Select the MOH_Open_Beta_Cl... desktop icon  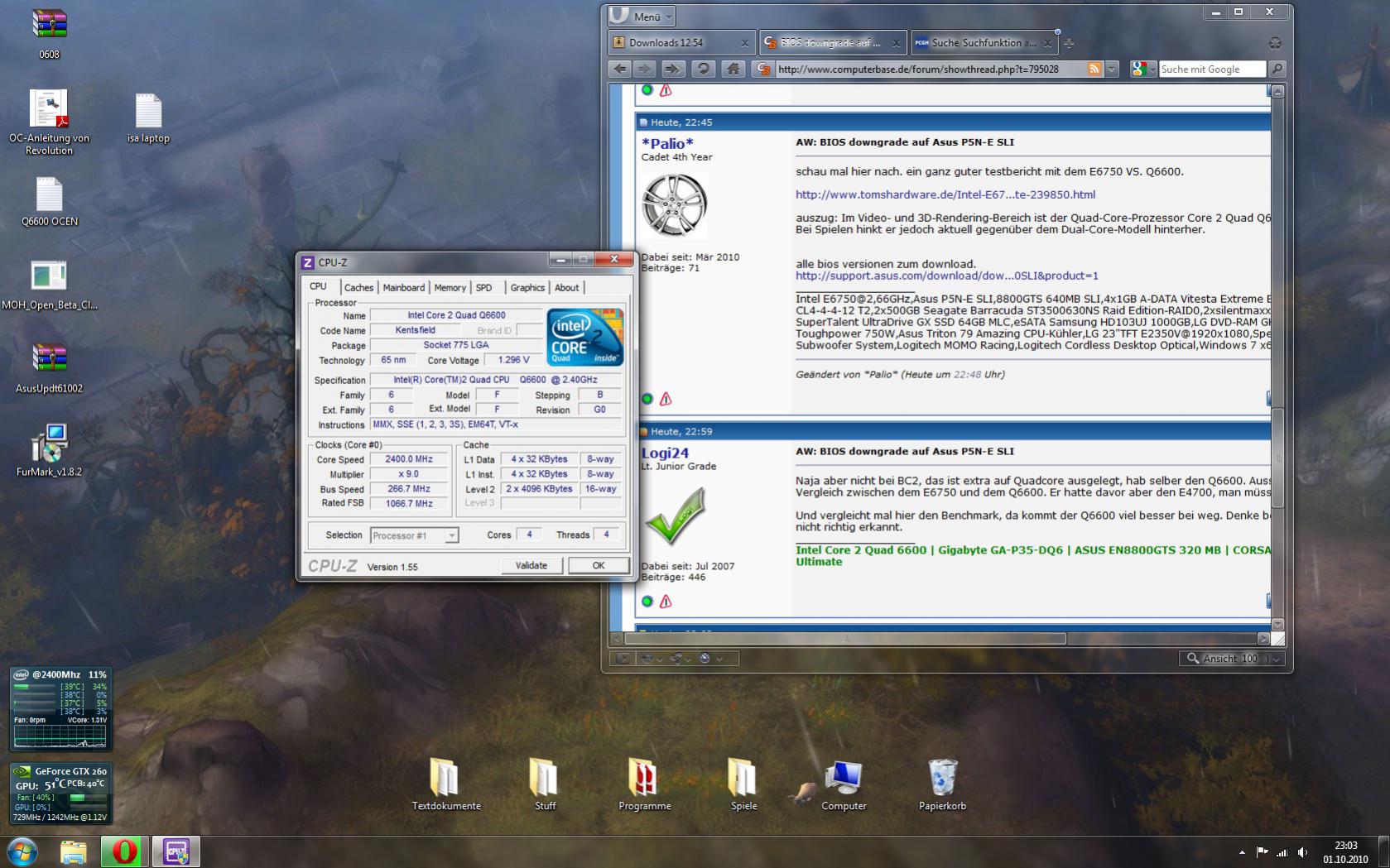(50, 285)
